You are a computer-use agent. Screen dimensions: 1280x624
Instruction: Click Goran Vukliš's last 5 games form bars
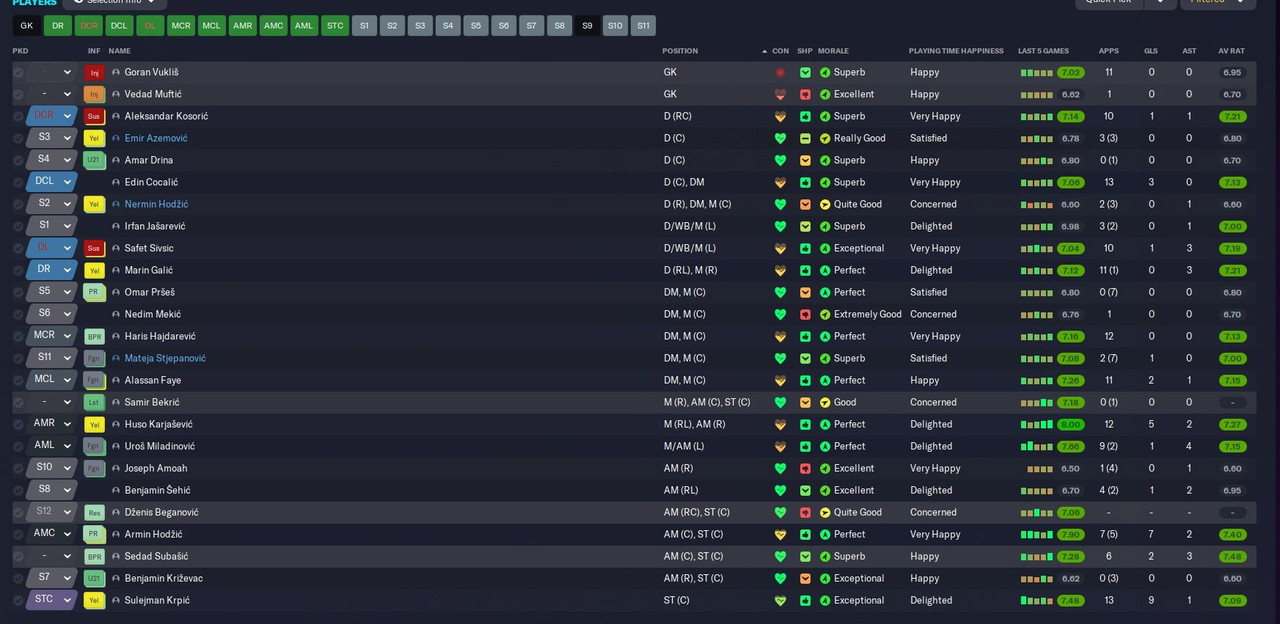tap(1036, 72)
